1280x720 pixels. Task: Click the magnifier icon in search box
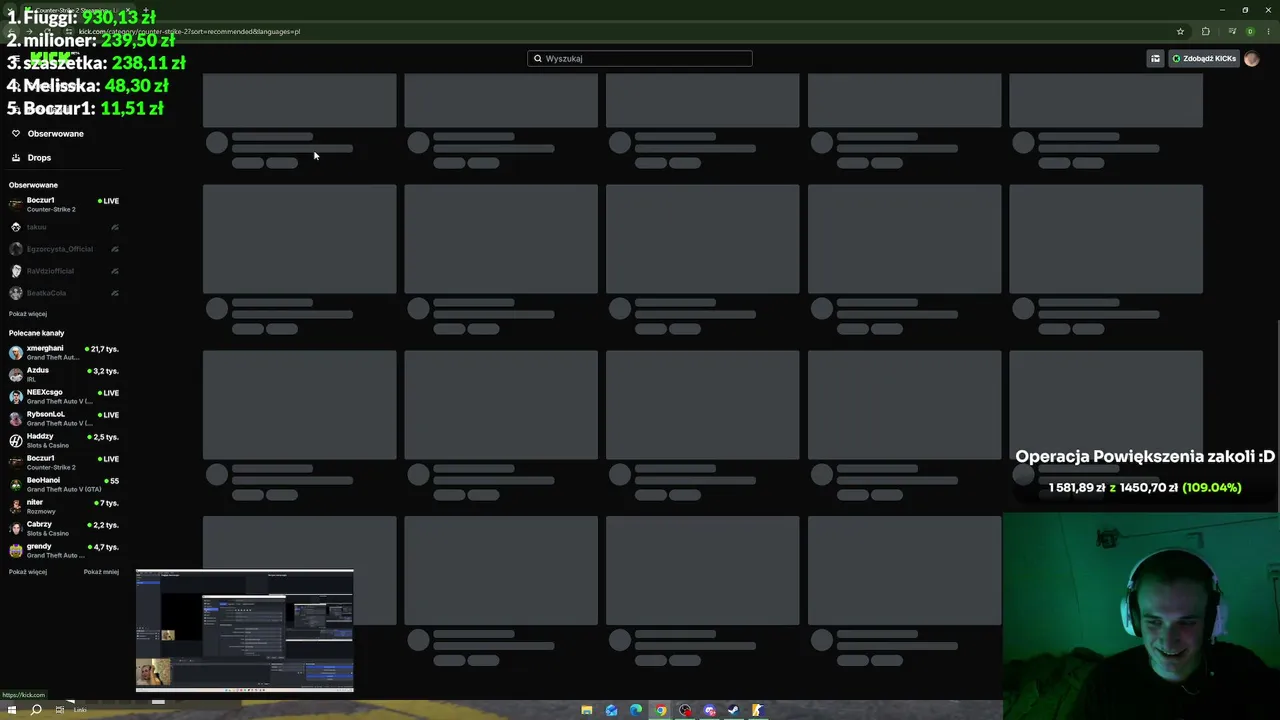coord(538,59)
